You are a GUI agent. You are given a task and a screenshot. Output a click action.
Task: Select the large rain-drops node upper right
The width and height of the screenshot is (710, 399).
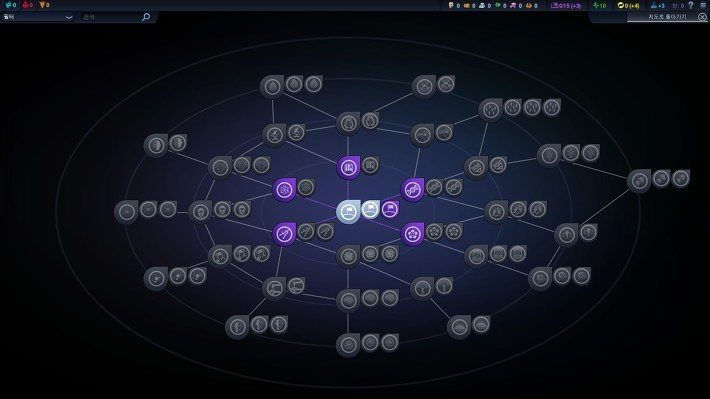coord(490,110)
